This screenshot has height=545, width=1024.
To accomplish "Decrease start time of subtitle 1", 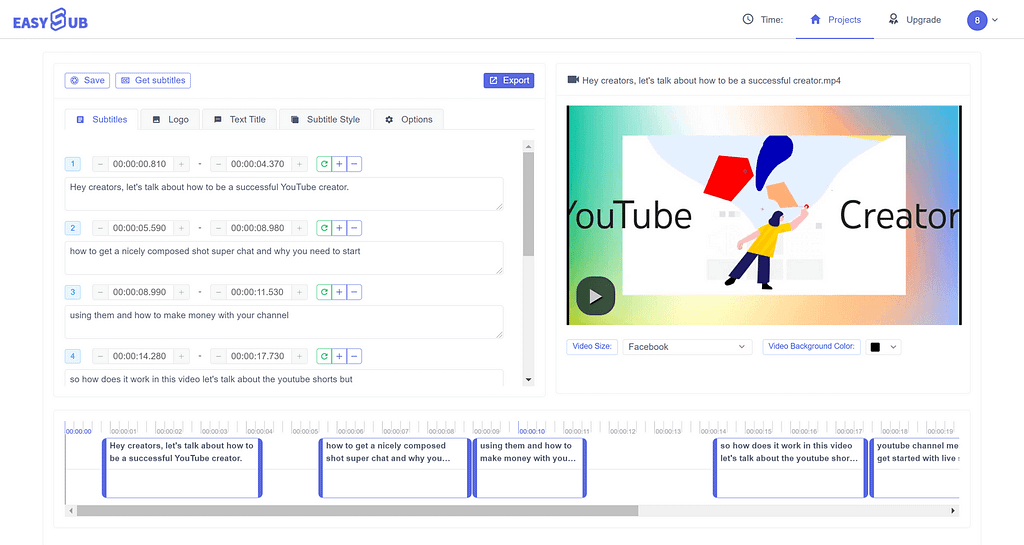I will pyautogui.click(x=100, y=164).
